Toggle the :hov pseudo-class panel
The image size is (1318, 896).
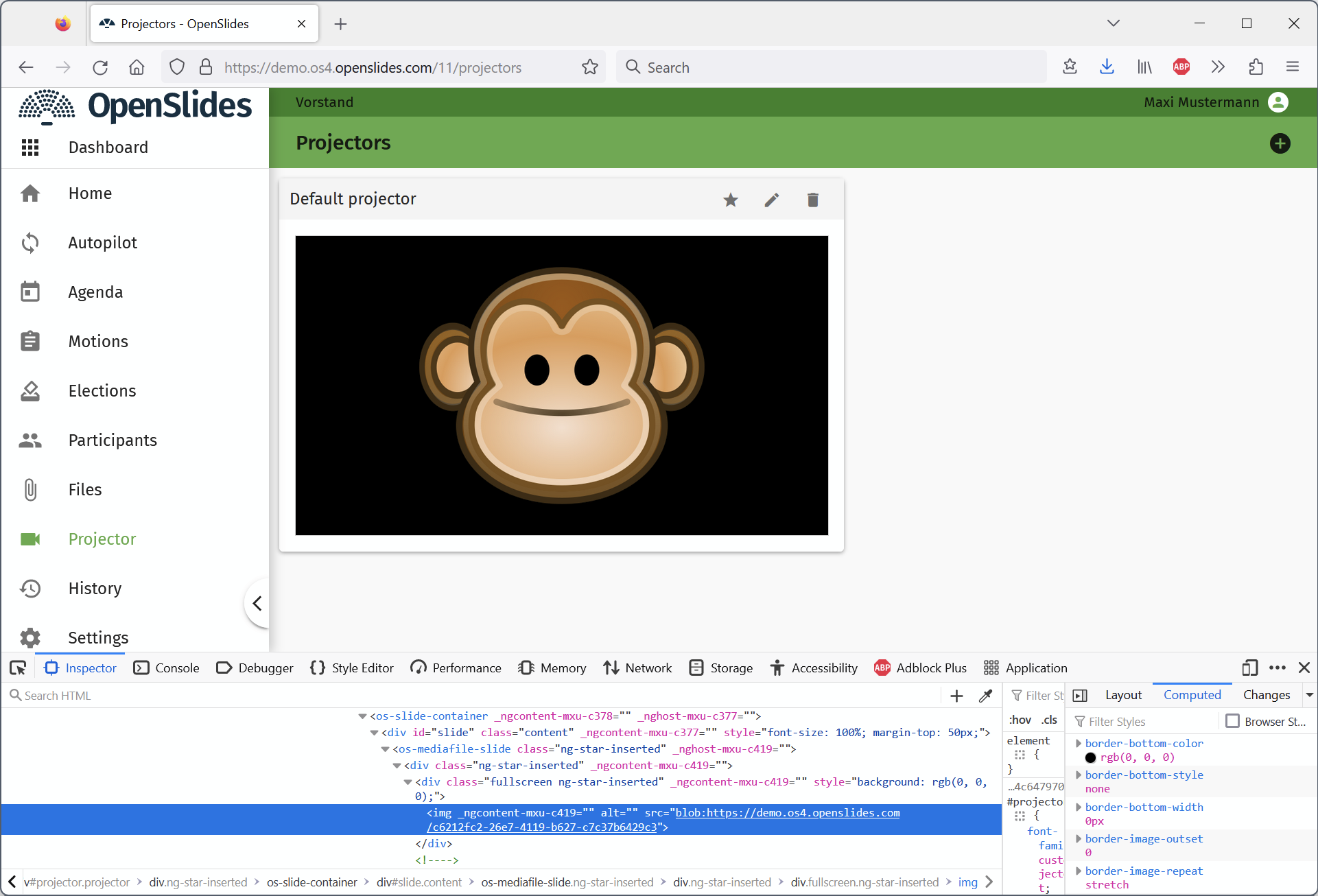(1021, 720)
